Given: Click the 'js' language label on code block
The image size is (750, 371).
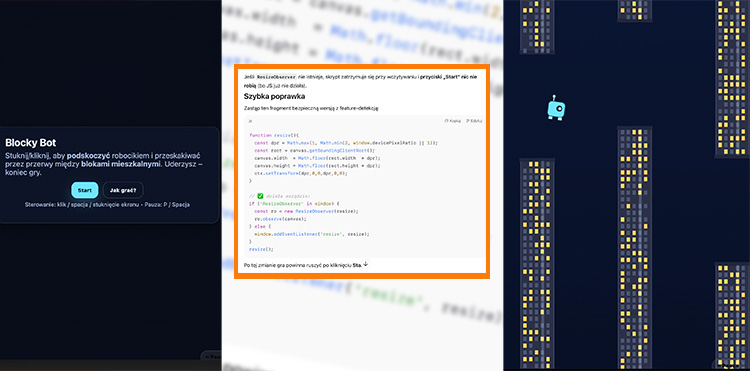Looking at the screenshot, I should click(x=250, y=121).
